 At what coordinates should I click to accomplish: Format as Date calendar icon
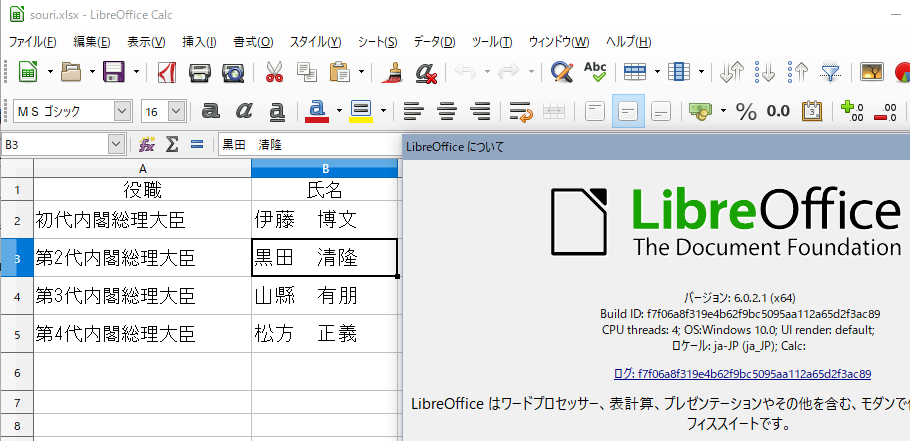[811, 111]
